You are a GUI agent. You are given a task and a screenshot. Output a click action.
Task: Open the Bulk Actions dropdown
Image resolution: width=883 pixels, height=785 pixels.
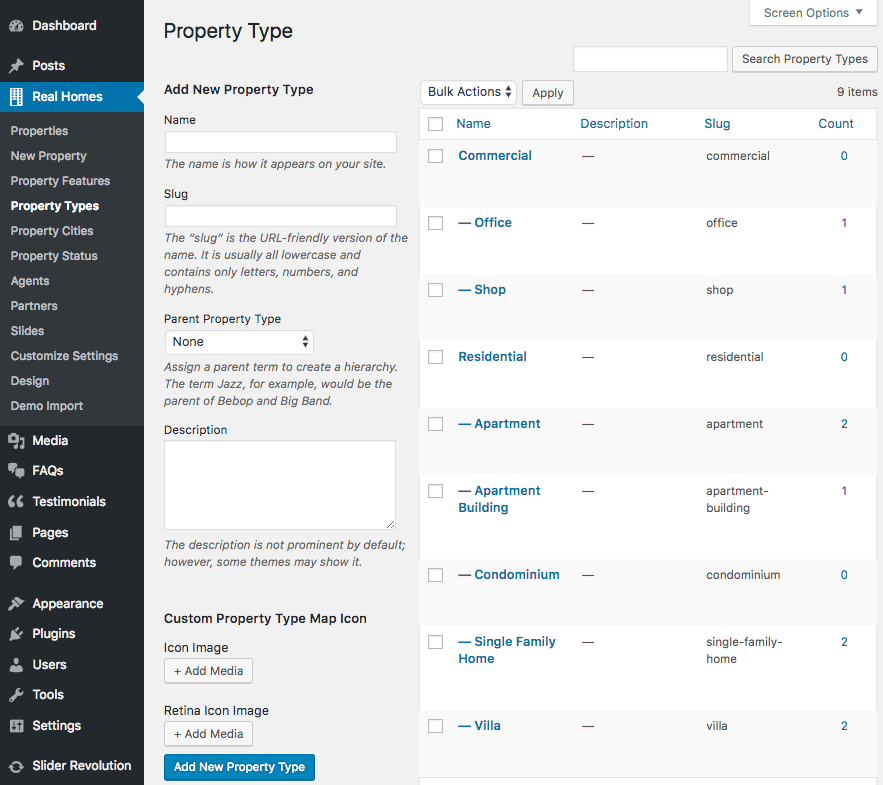click(x=467, y=92)
